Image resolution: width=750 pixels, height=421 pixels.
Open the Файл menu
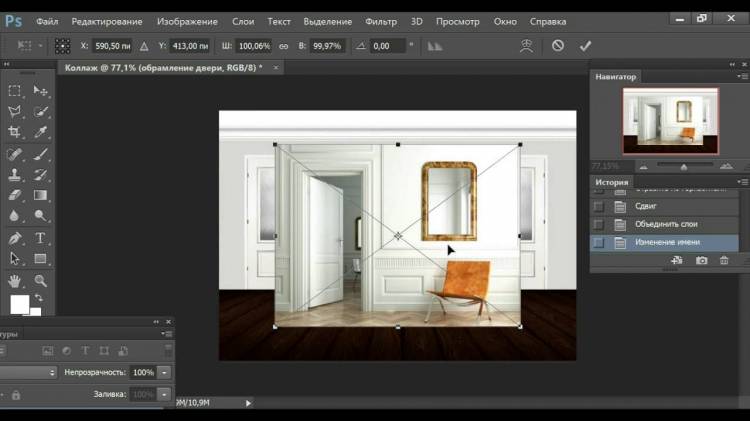coord(47,22)
